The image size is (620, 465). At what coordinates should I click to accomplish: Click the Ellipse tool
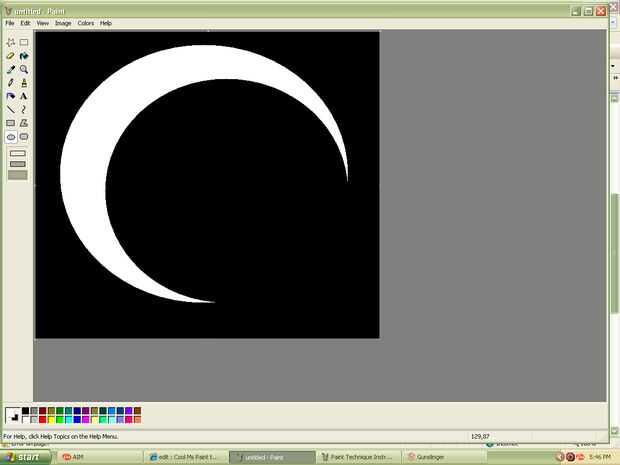[11, 137]
